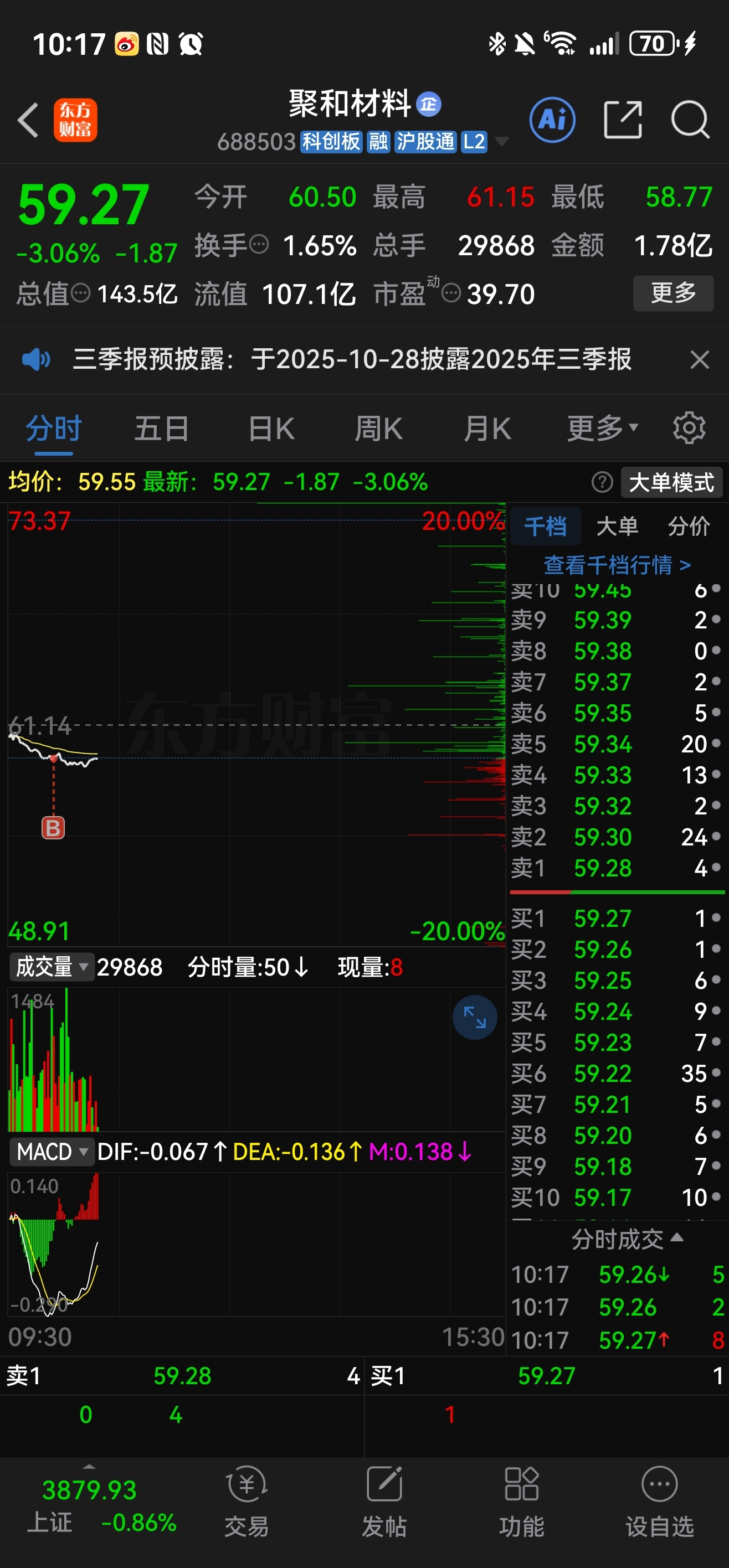Switch to the 日K tab

point(271,428)
